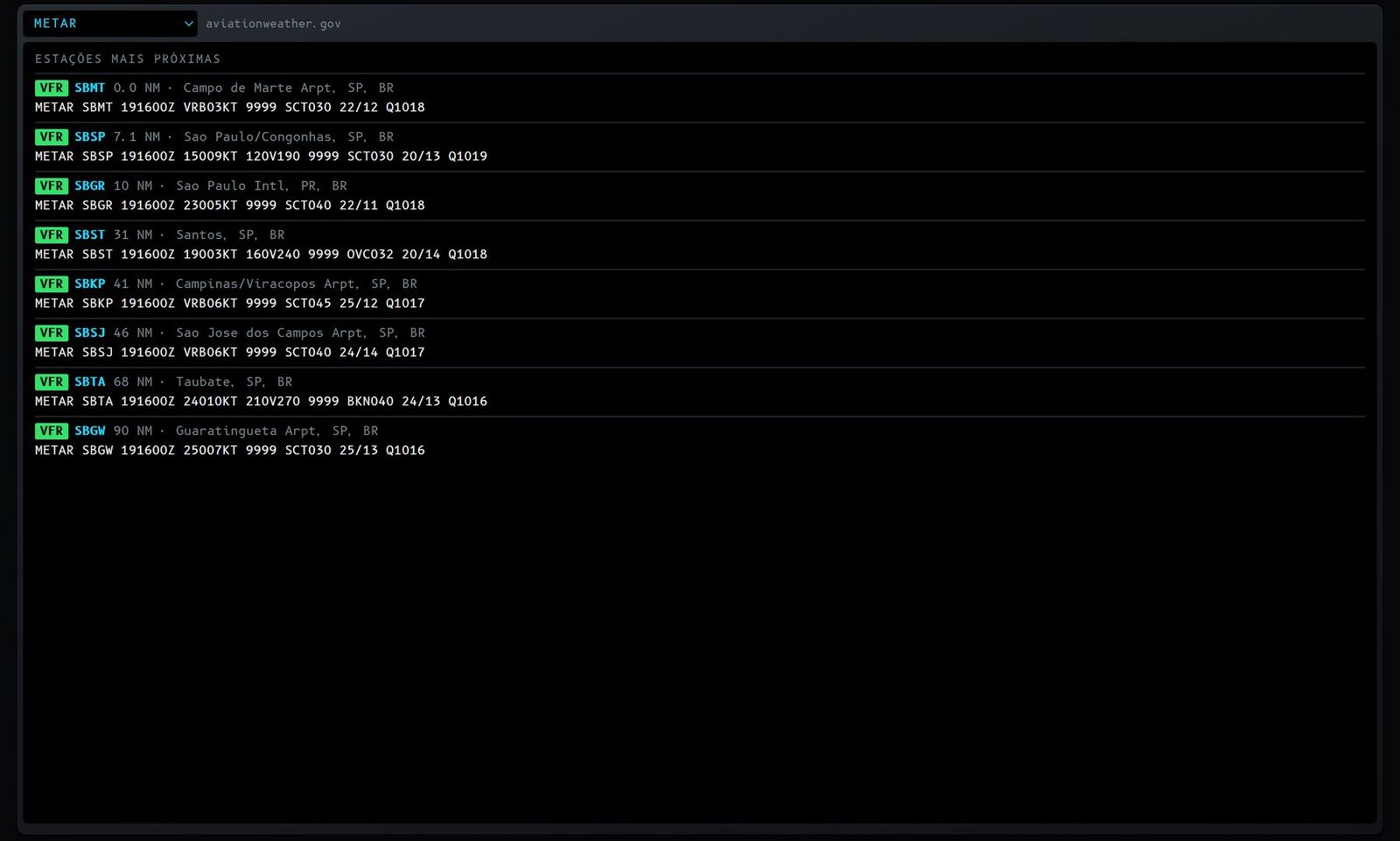Screen dimensions: 1400x841
Task: Open the METAR product dropdown
Action: (110, 24)
